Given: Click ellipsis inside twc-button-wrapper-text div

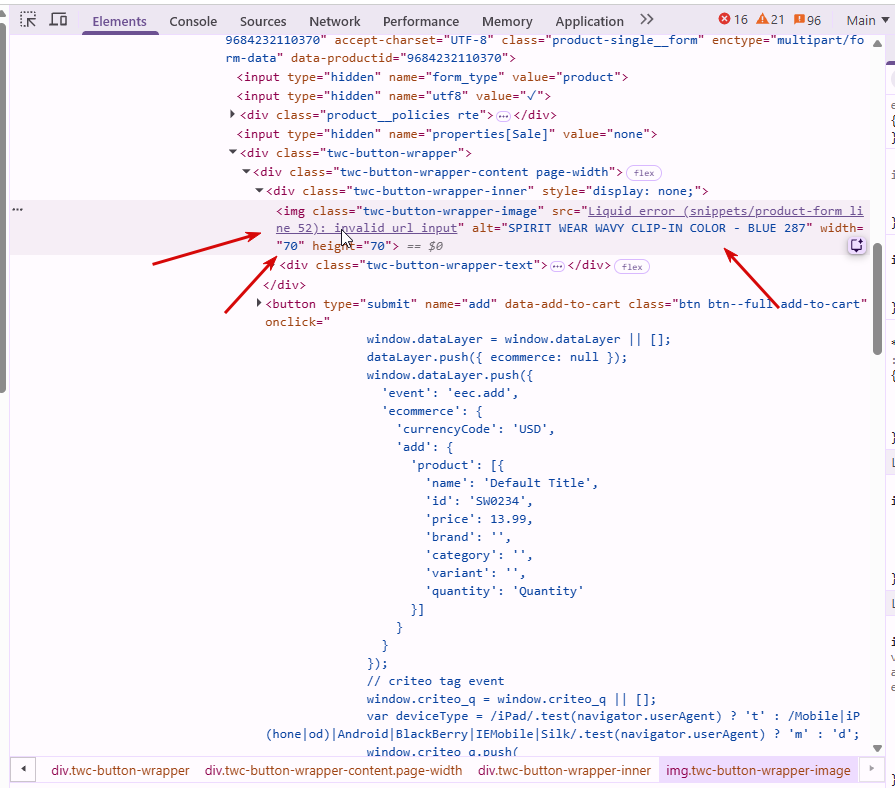Looking at the screenshot, I should pos(557,266).
